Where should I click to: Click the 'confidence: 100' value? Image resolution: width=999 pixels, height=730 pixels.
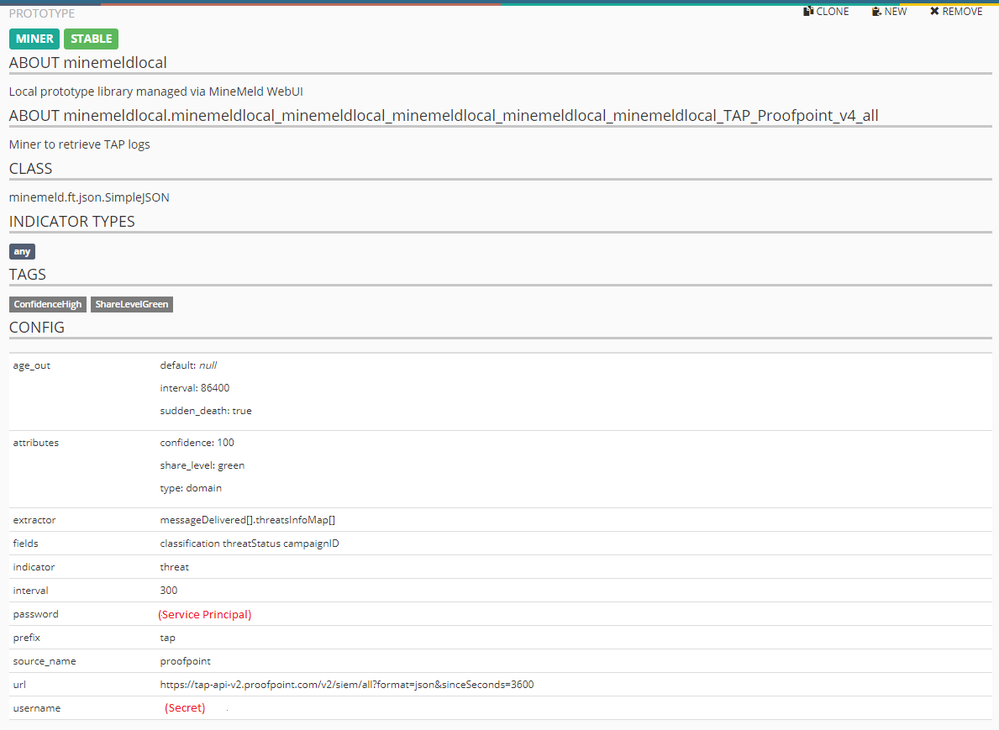click(x=197, y=443)
